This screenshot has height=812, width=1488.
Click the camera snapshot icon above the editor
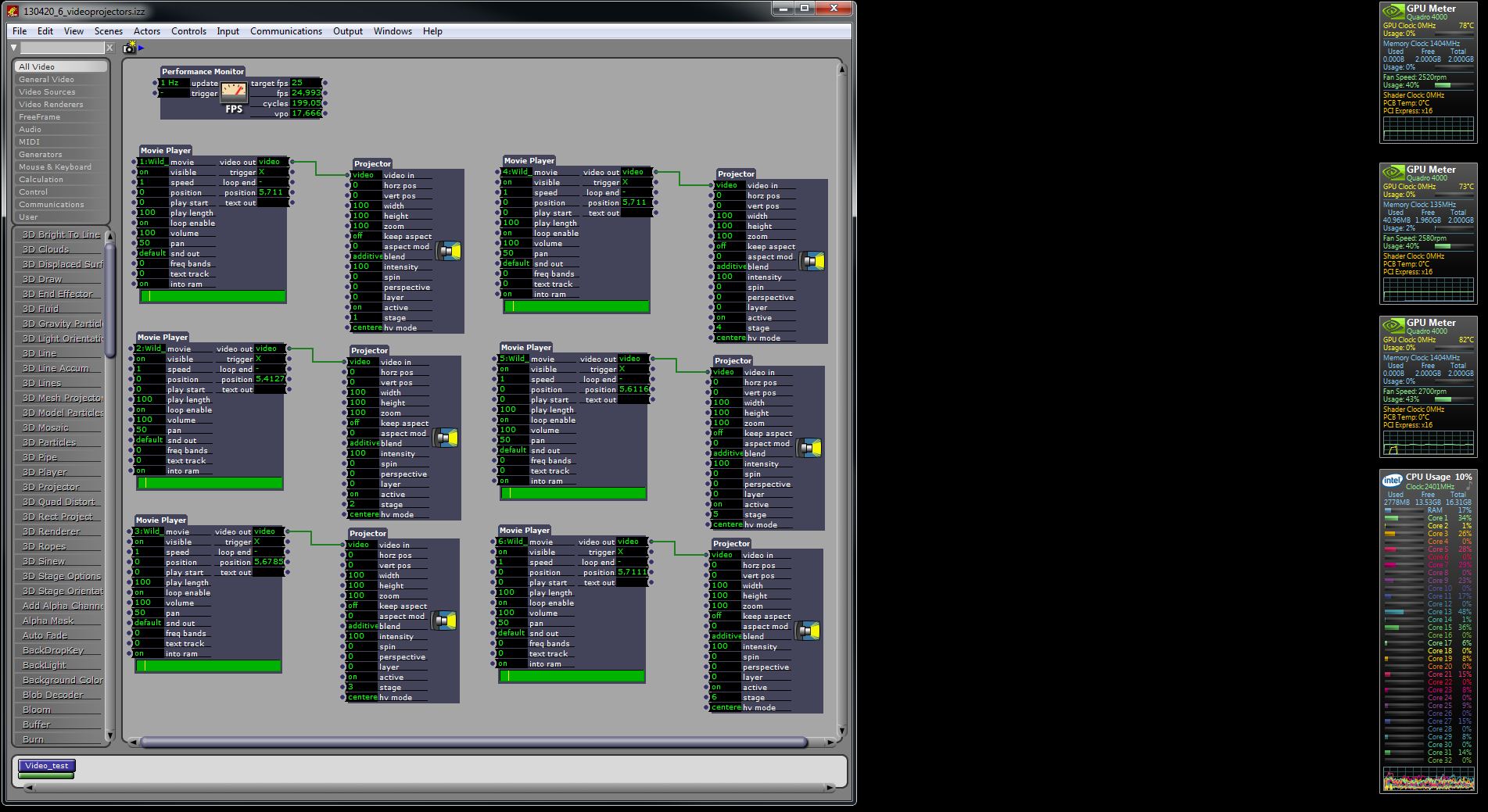[x=129, y=48]
